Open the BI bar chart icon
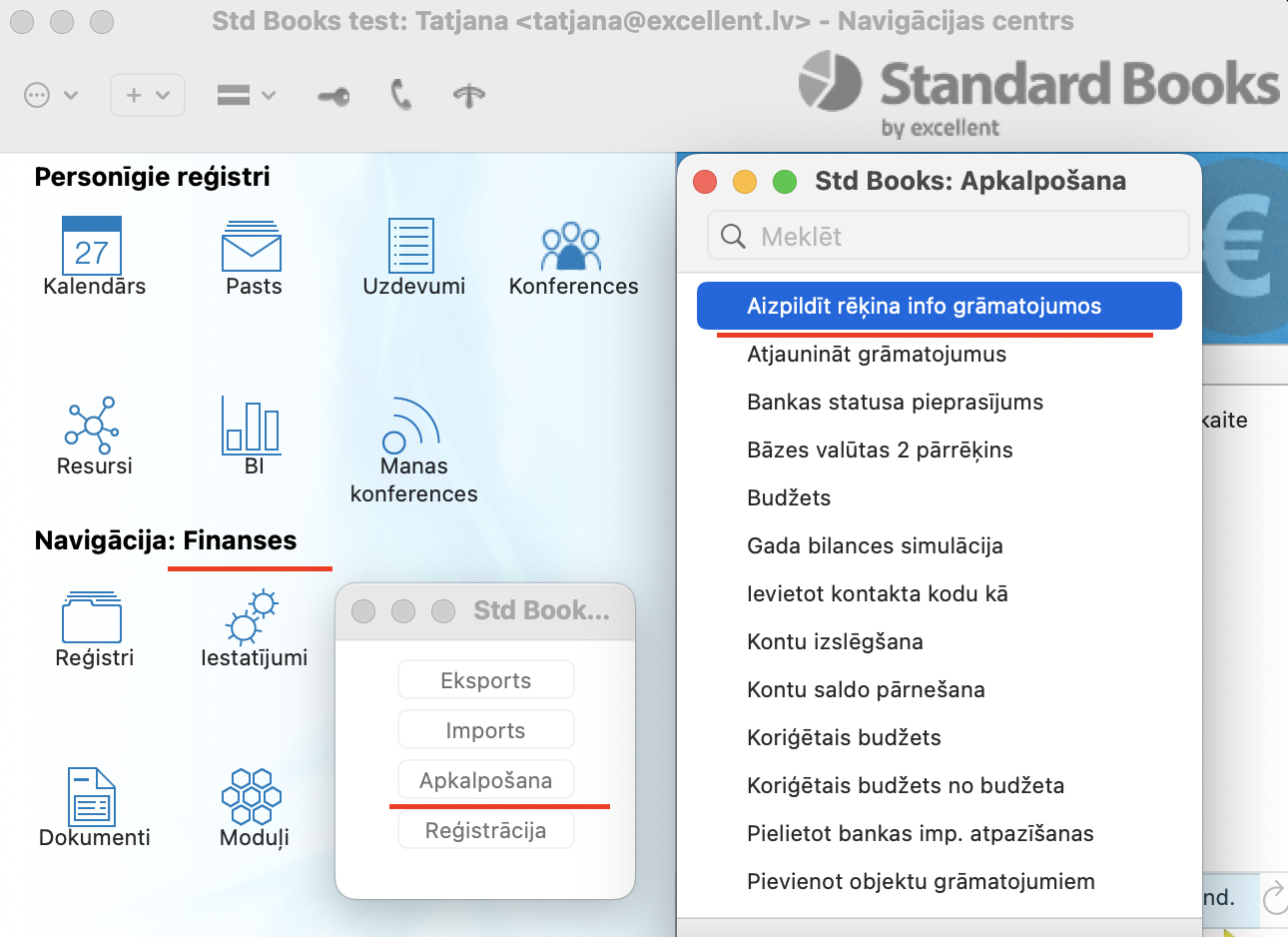The width and height of the screenshot is (1288, 937). [252, 424]
